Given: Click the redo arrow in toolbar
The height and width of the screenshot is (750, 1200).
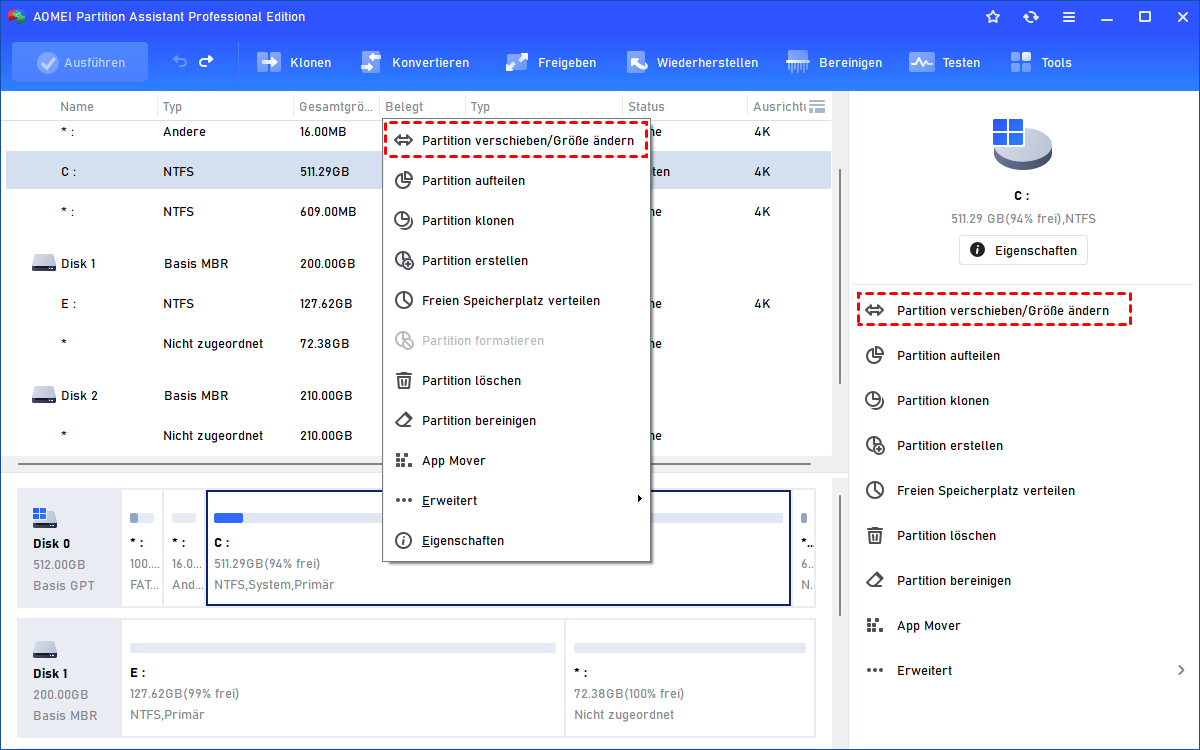Looking at the screenshot, I should coord(206,62).
